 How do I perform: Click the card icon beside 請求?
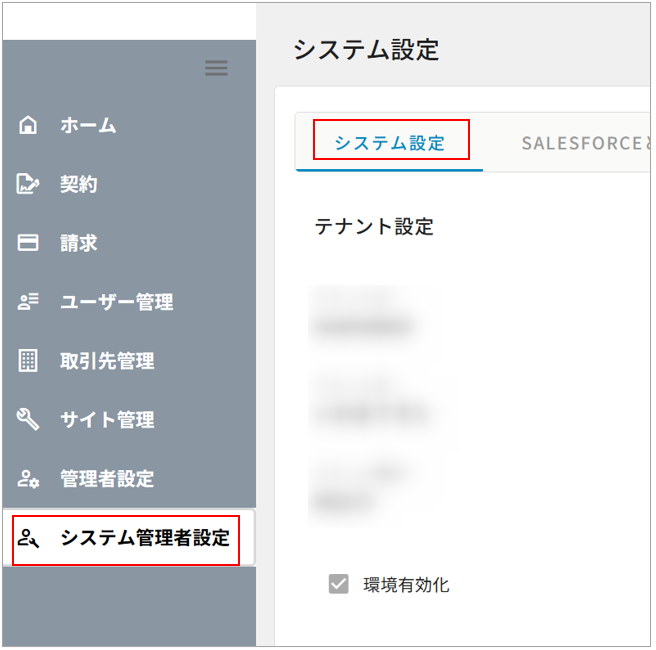coord(28,243)
